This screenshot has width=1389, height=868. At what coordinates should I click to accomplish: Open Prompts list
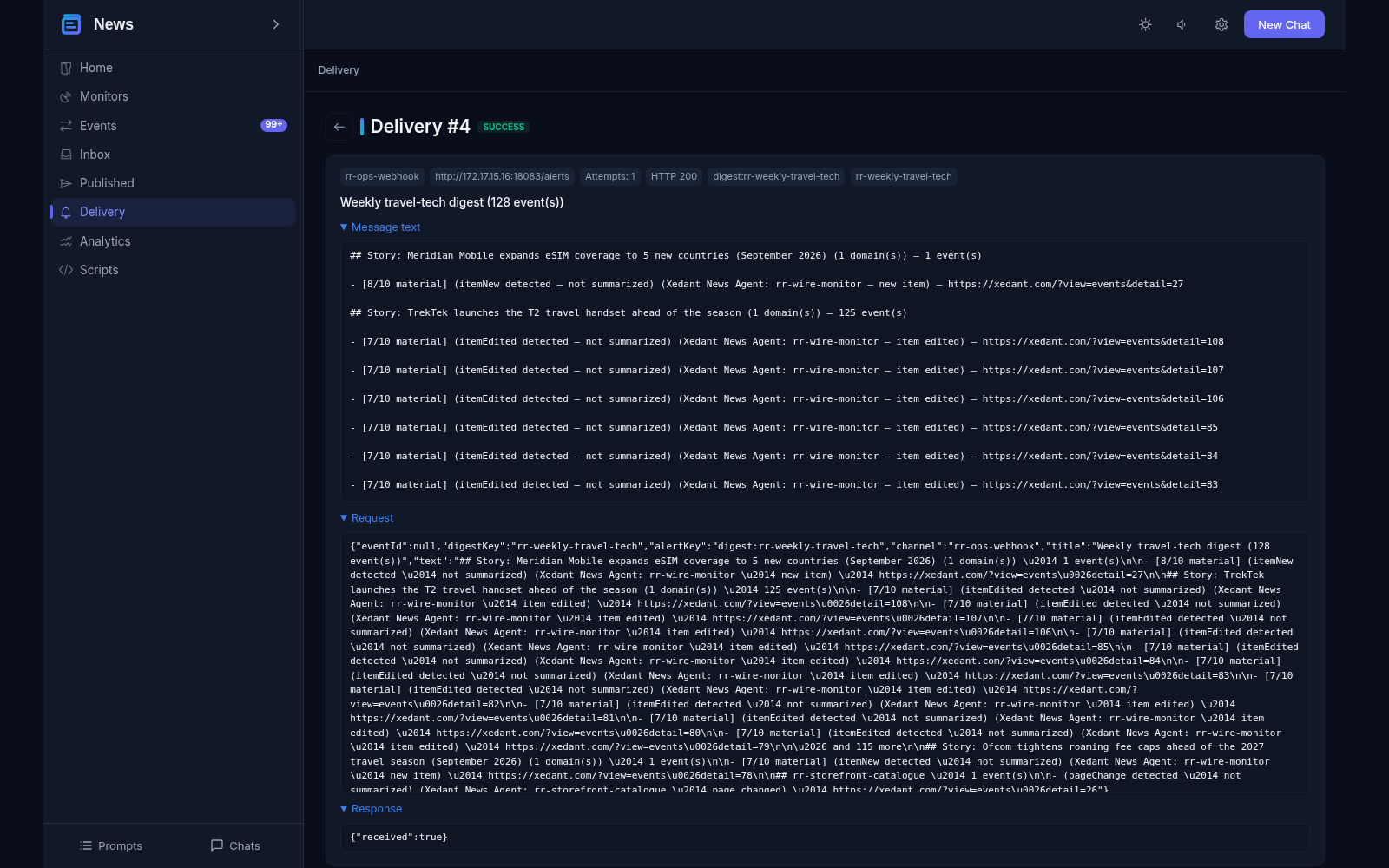[x=110, y=845]
